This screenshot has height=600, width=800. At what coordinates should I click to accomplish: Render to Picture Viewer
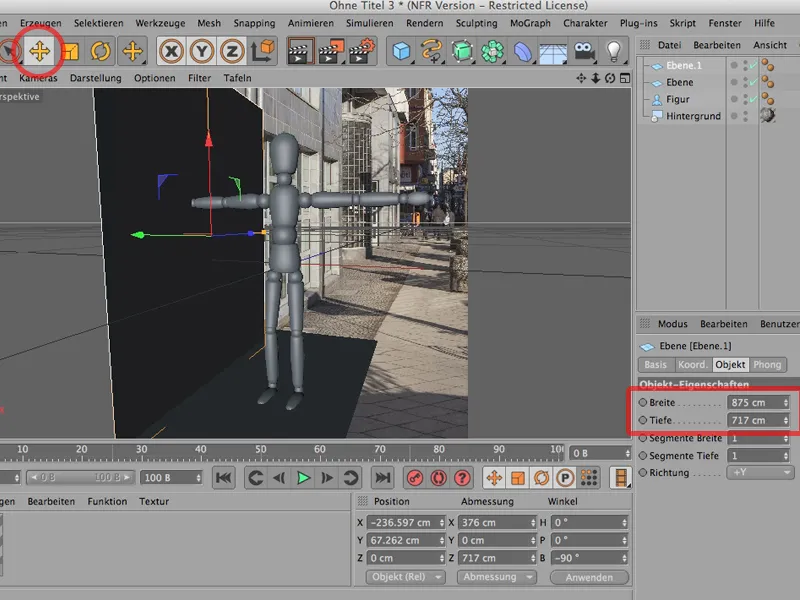[x=331, y=51]
